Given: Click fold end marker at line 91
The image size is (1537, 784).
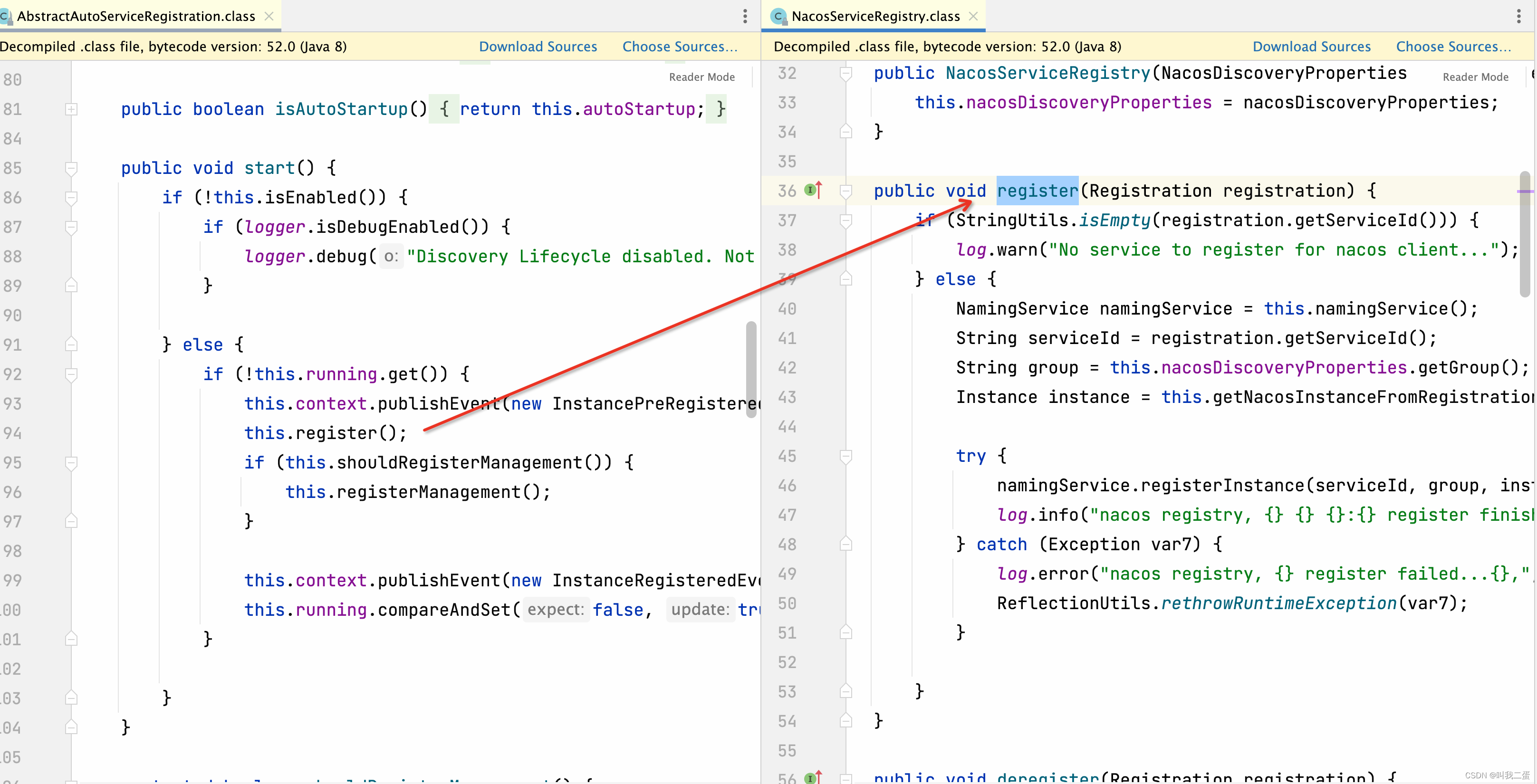Looking at the screenshot, I should coord(71,344).
